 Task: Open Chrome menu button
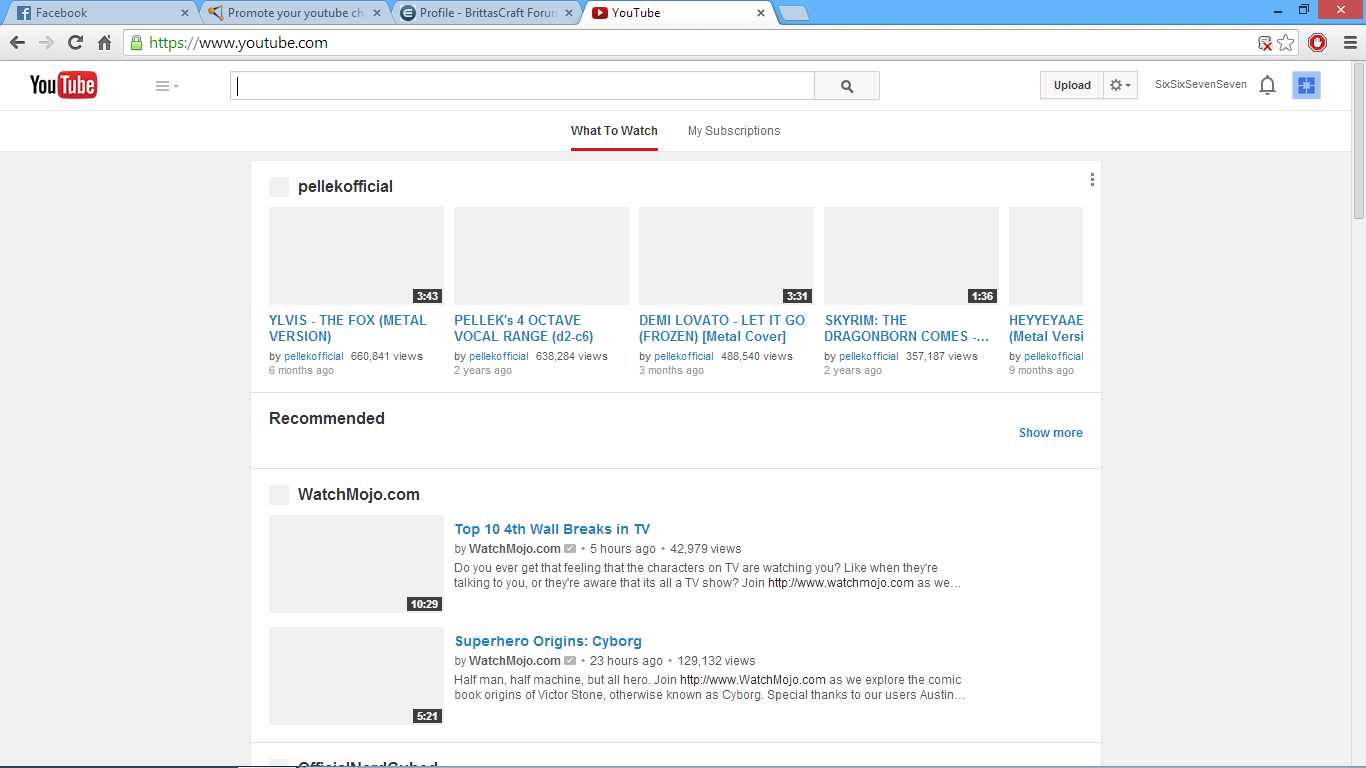1349,43
